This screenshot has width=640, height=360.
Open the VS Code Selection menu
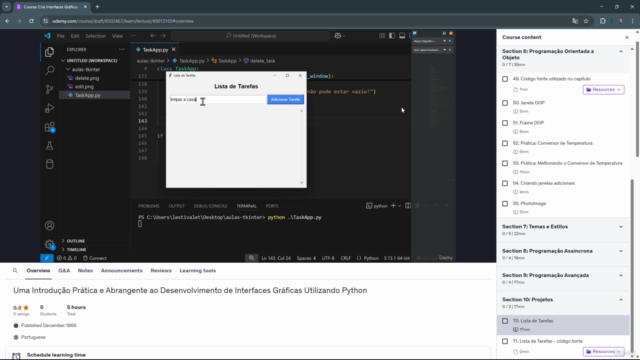[x=96, y=36]
